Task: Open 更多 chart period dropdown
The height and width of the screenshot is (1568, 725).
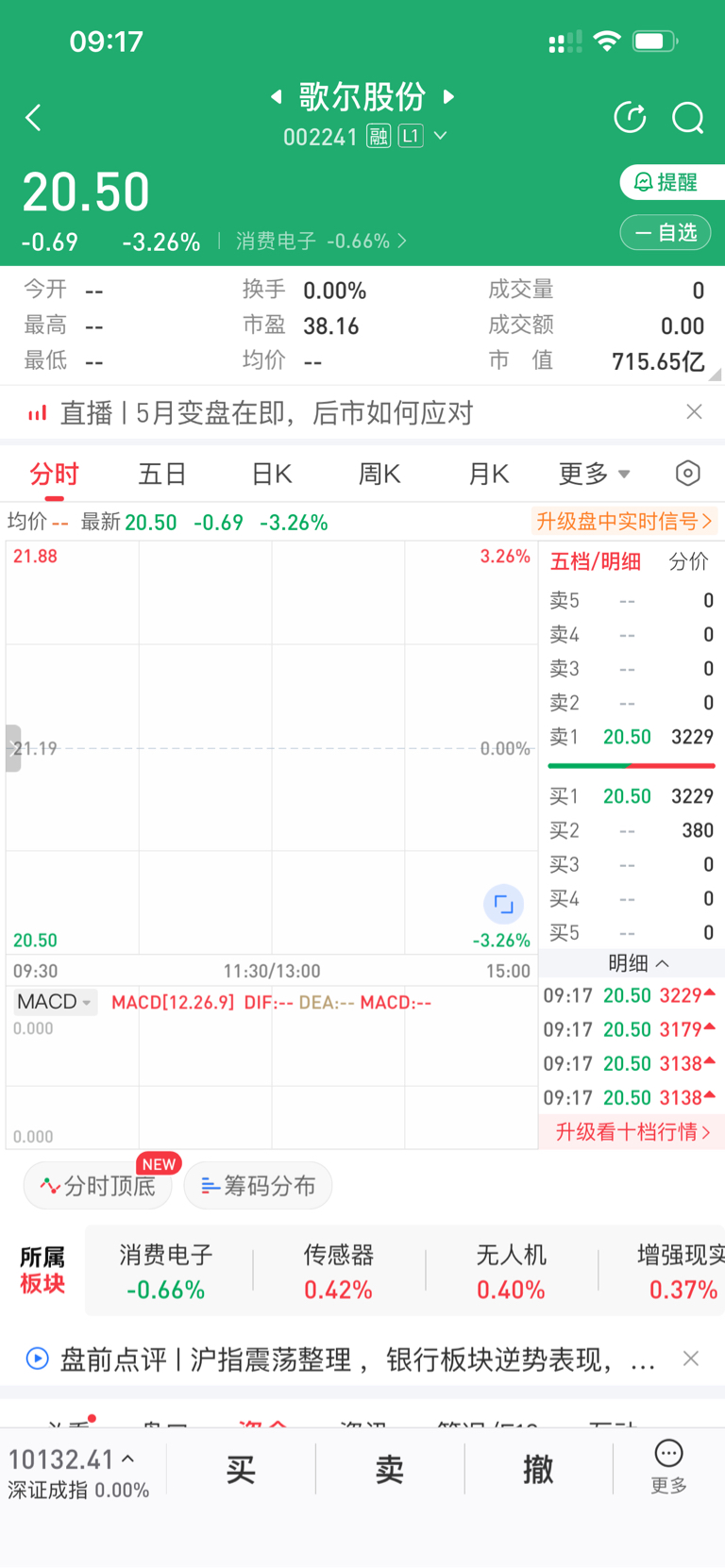Action: pyautogui.click(x=595, y=475)
